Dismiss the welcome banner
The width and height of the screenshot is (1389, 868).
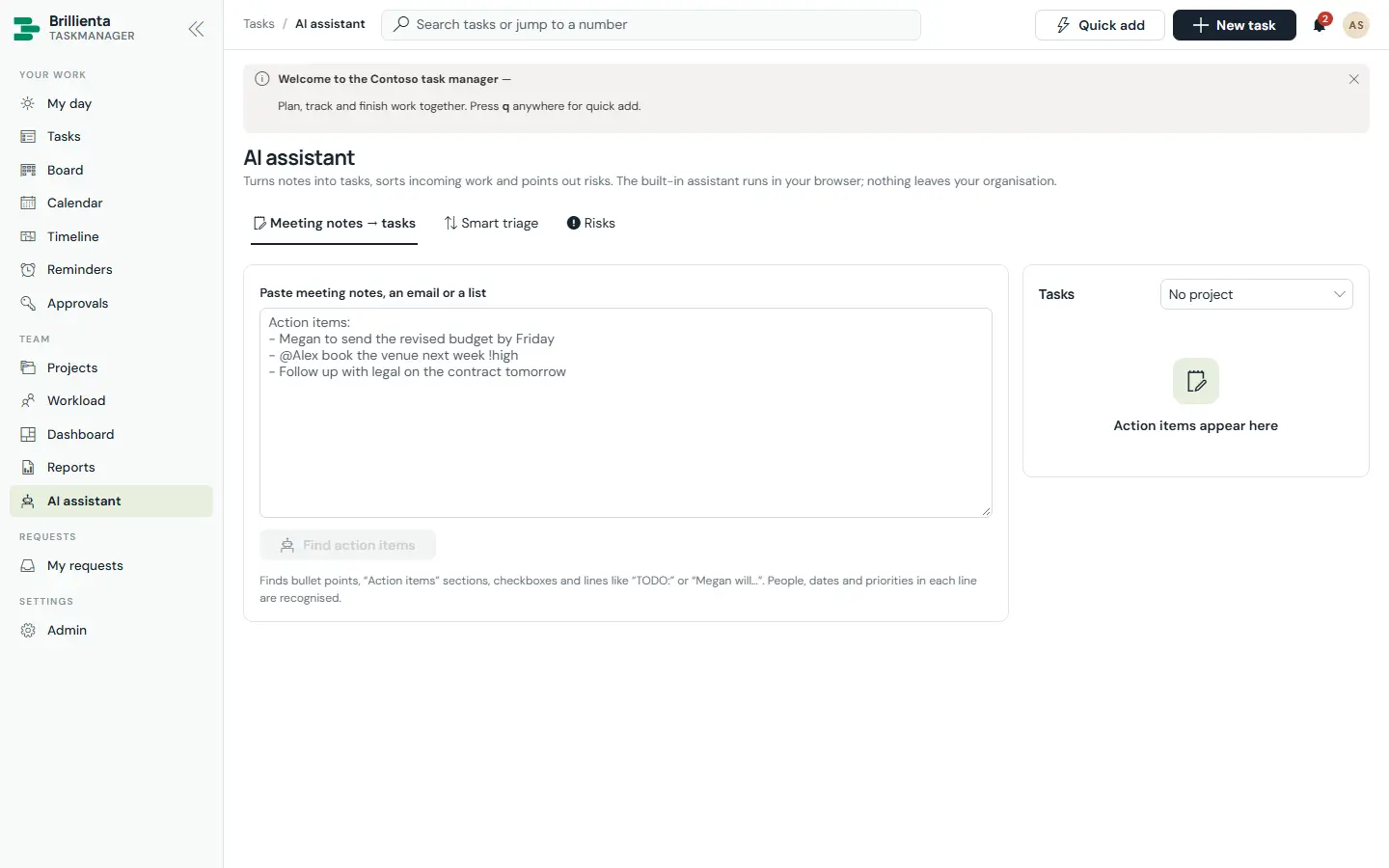pyautogui.click(x=1353, y=79)
